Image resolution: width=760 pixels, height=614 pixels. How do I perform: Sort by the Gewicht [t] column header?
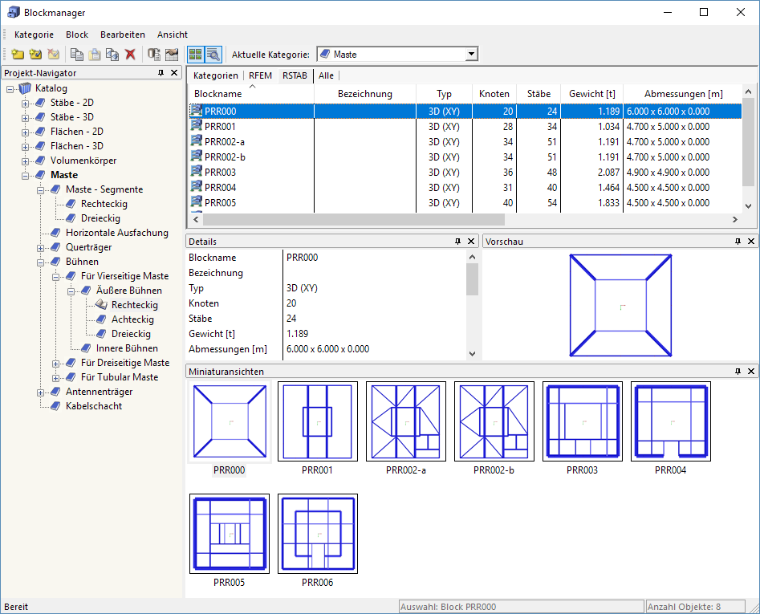pyautogui.click(x=592, y=94)
